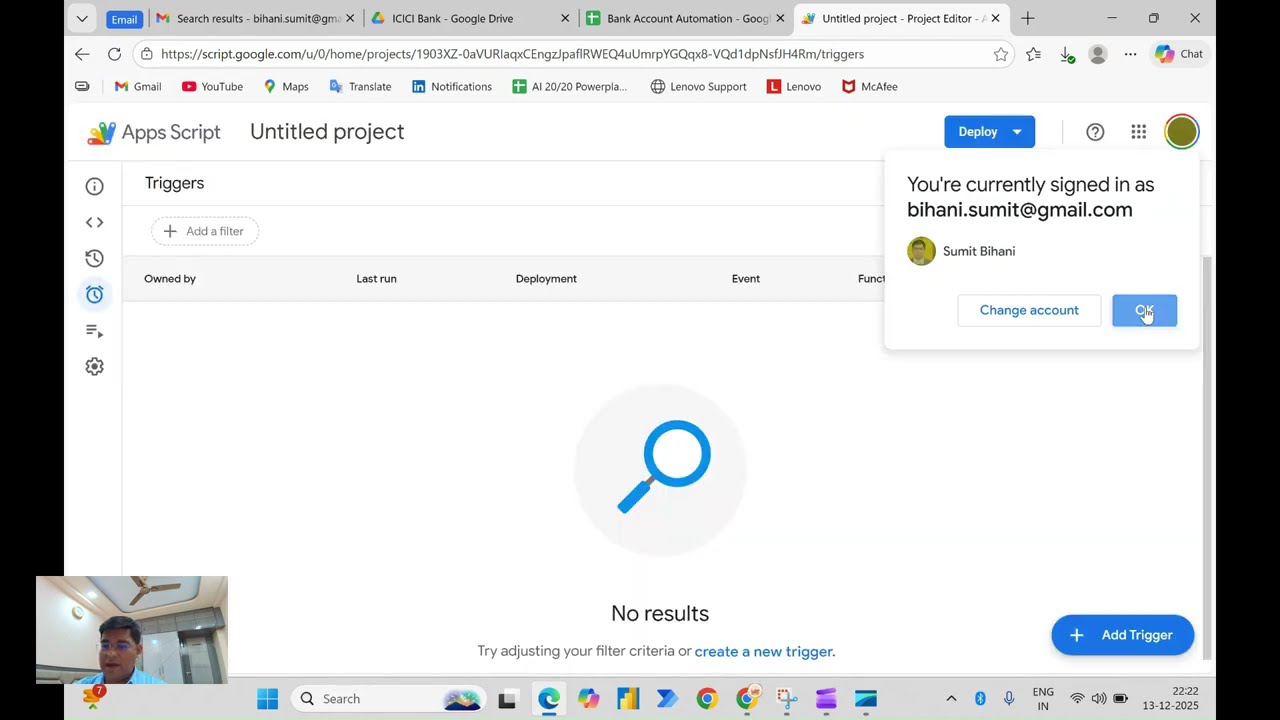Viewport: 1280px width, 720px height.
Task: Click the Untitled project title
Action: coord(327,132)
